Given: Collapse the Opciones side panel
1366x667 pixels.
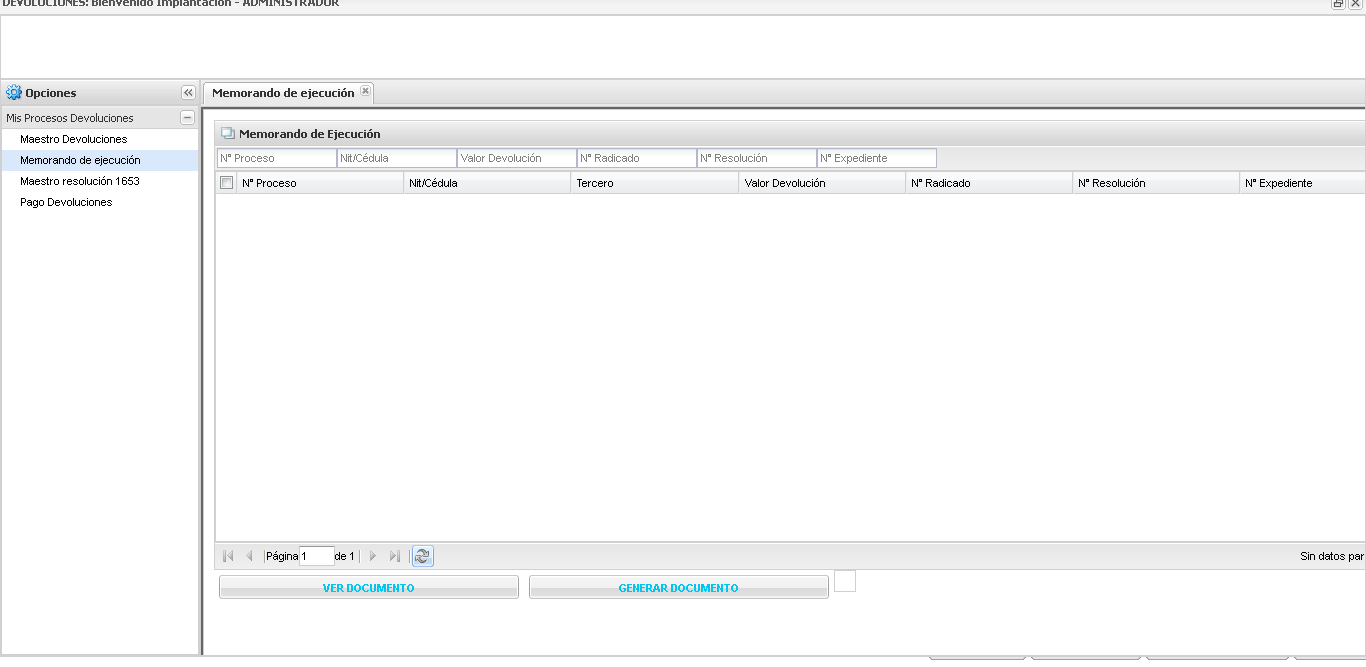Looking at the screenshot, I should pos(188,93).
